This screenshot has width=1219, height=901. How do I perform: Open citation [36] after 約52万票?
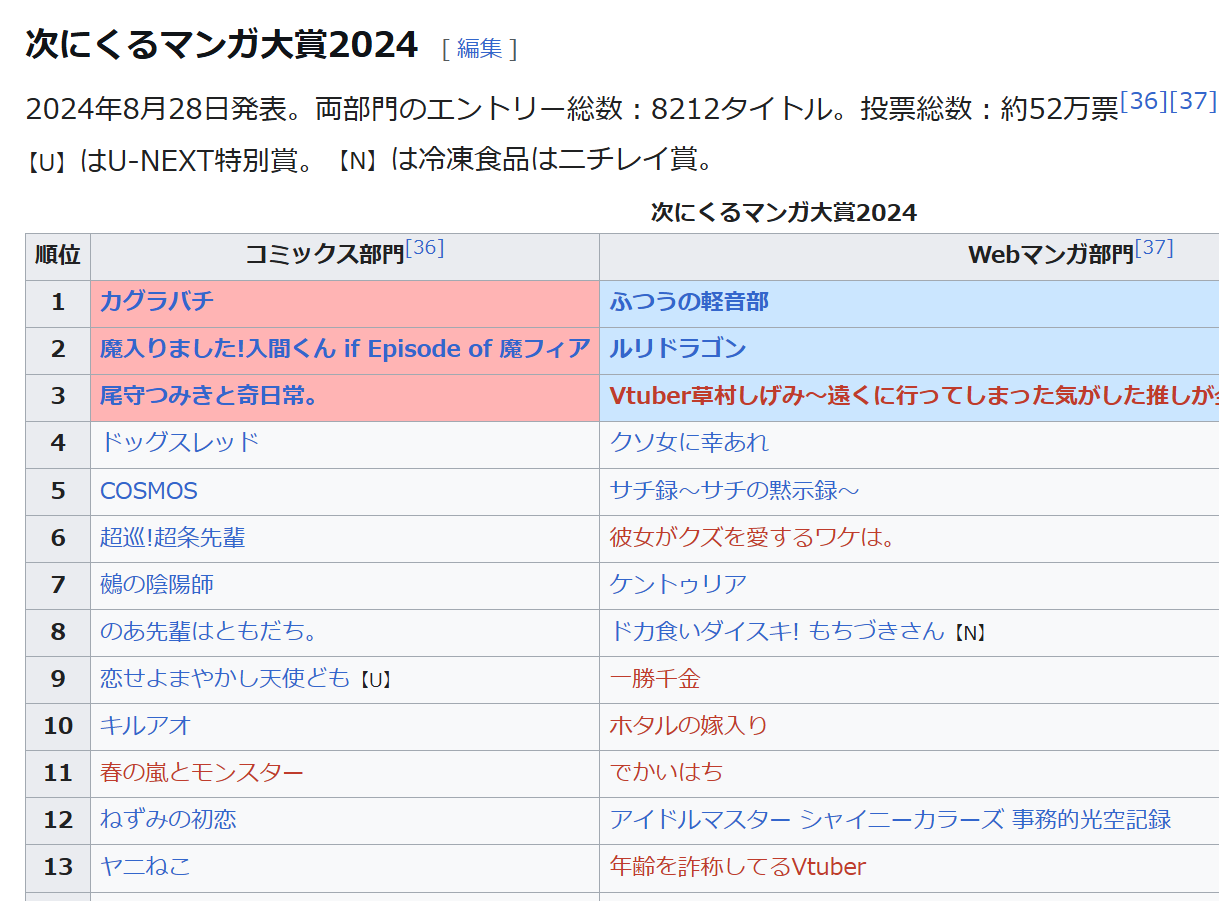point(1144,100)
